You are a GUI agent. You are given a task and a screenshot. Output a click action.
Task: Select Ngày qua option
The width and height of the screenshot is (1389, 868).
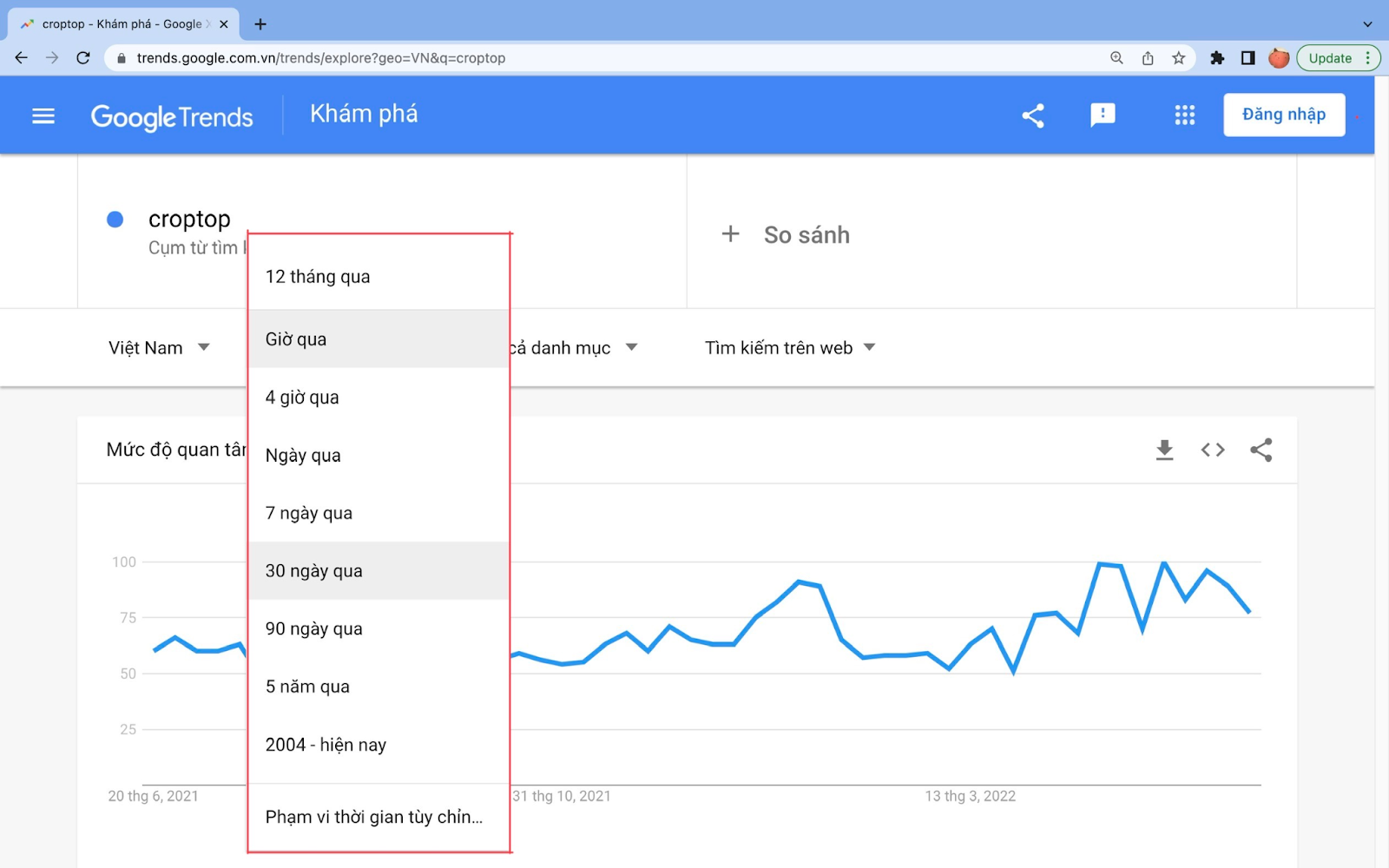379,455
